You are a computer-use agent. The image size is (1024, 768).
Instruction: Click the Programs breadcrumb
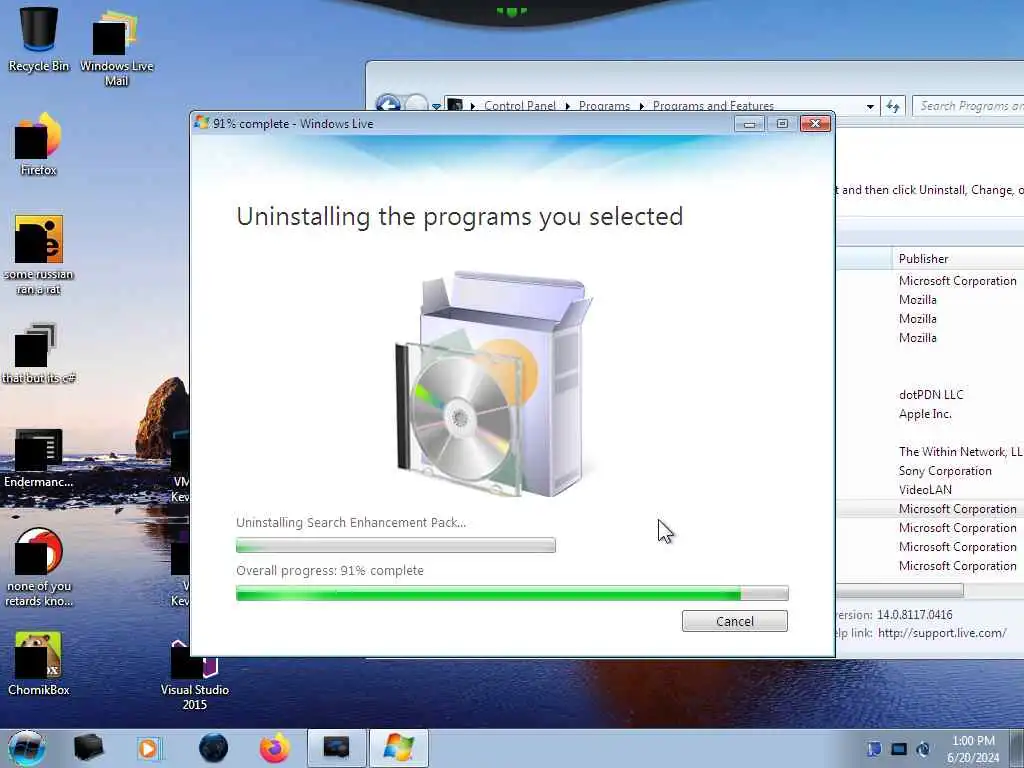tap(604, 106)
